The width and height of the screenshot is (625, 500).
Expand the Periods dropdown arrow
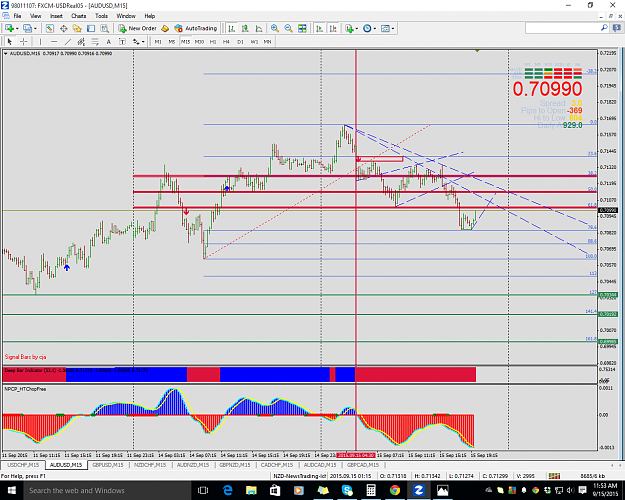point(375,28)
